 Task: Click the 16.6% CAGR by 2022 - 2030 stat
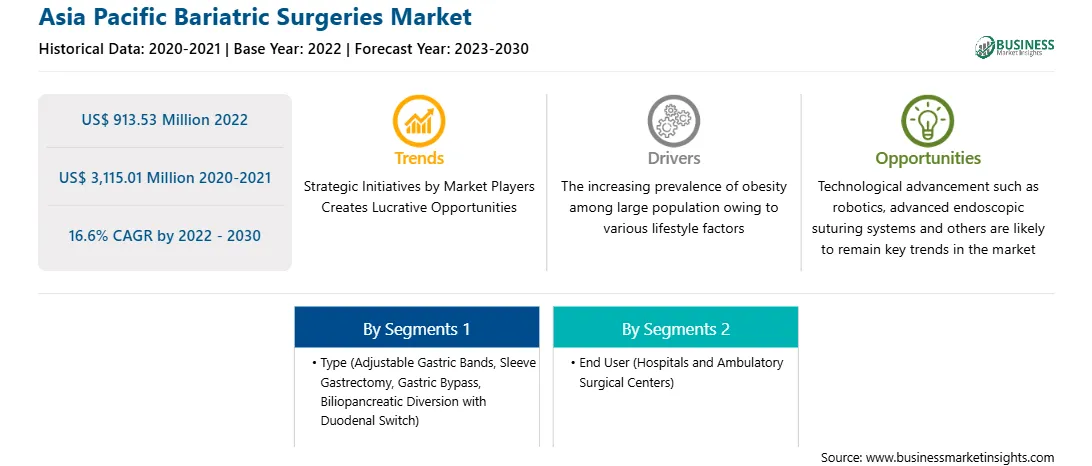[x=164, y=235]
